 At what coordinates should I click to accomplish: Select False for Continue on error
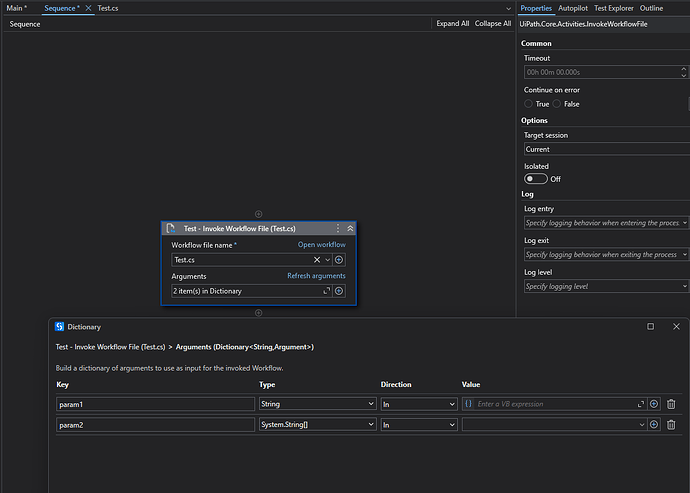point(557,104)
